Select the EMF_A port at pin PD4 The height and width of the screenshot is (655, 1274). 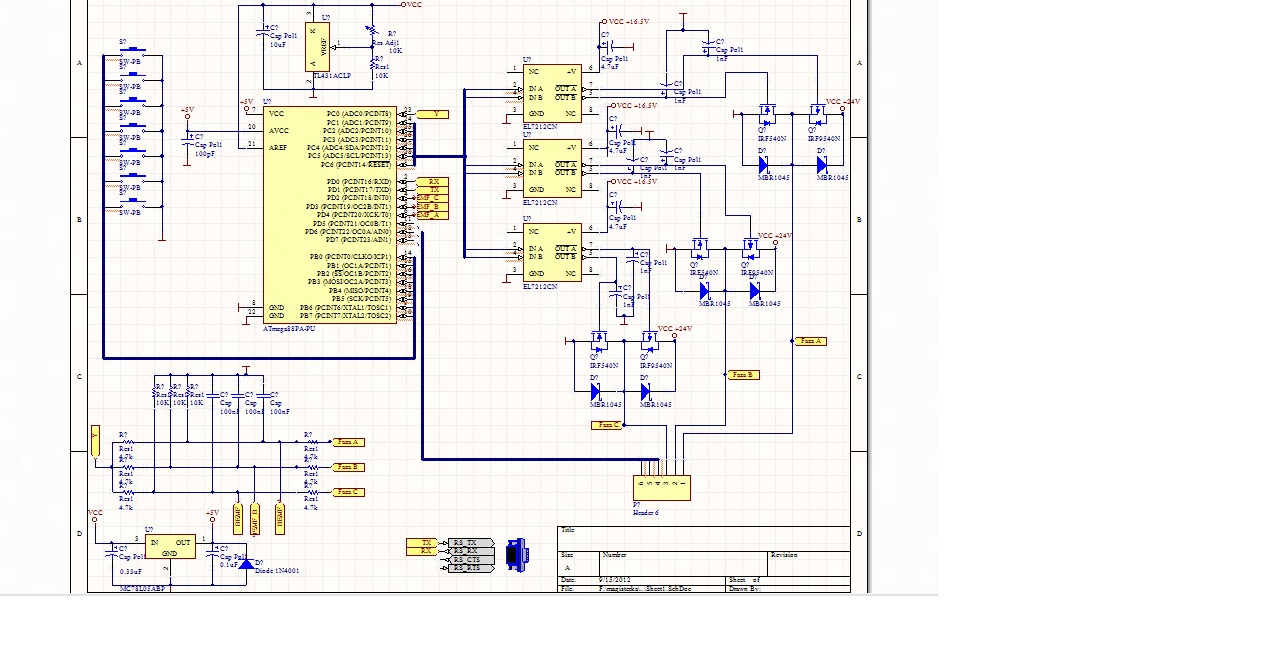pos(432,215)
